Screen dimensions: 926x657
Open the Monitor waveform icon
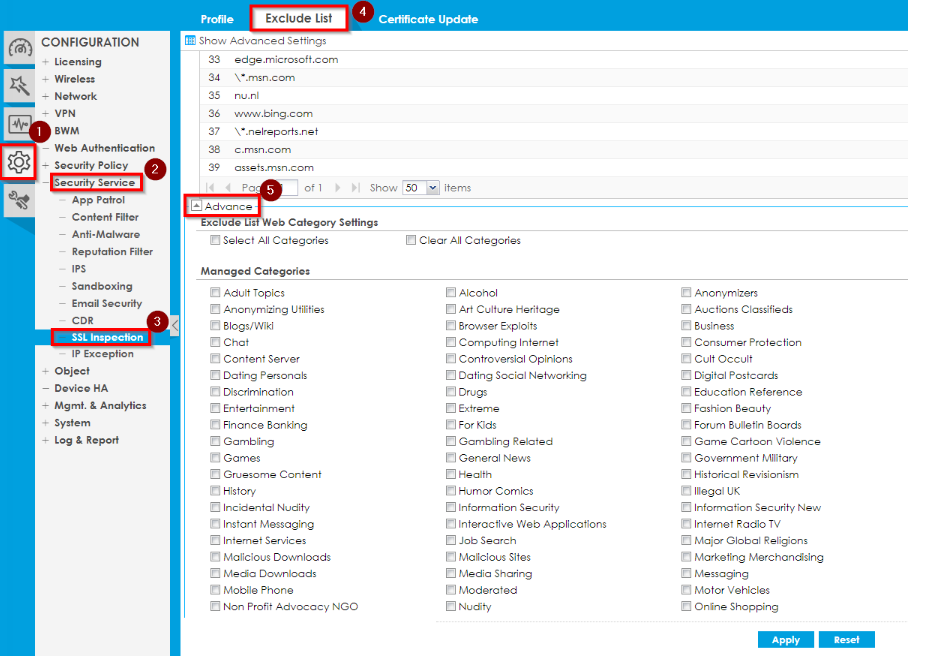[x=19, y=124]
